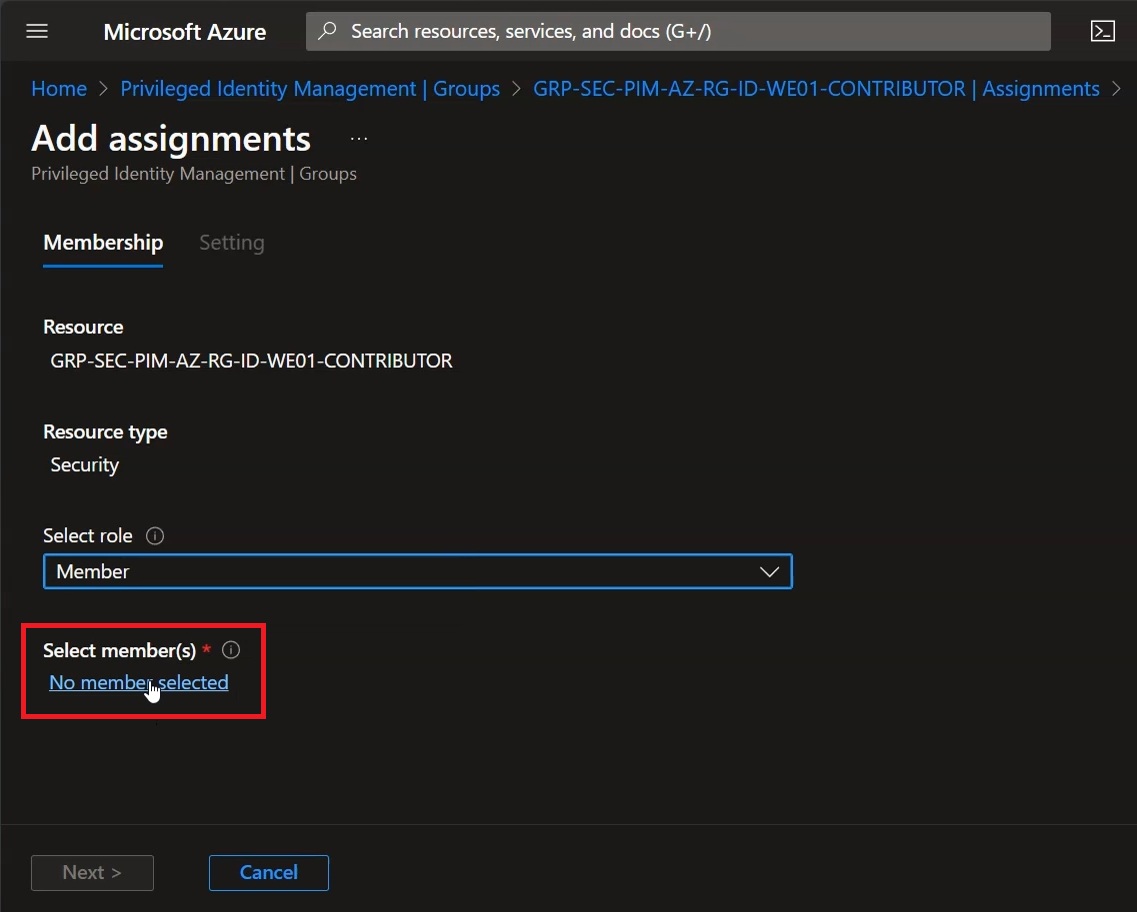Open Privileged Identity Management | Groups breadcrumb
The height and width of the screenshot is (912, 1137).
310,88
